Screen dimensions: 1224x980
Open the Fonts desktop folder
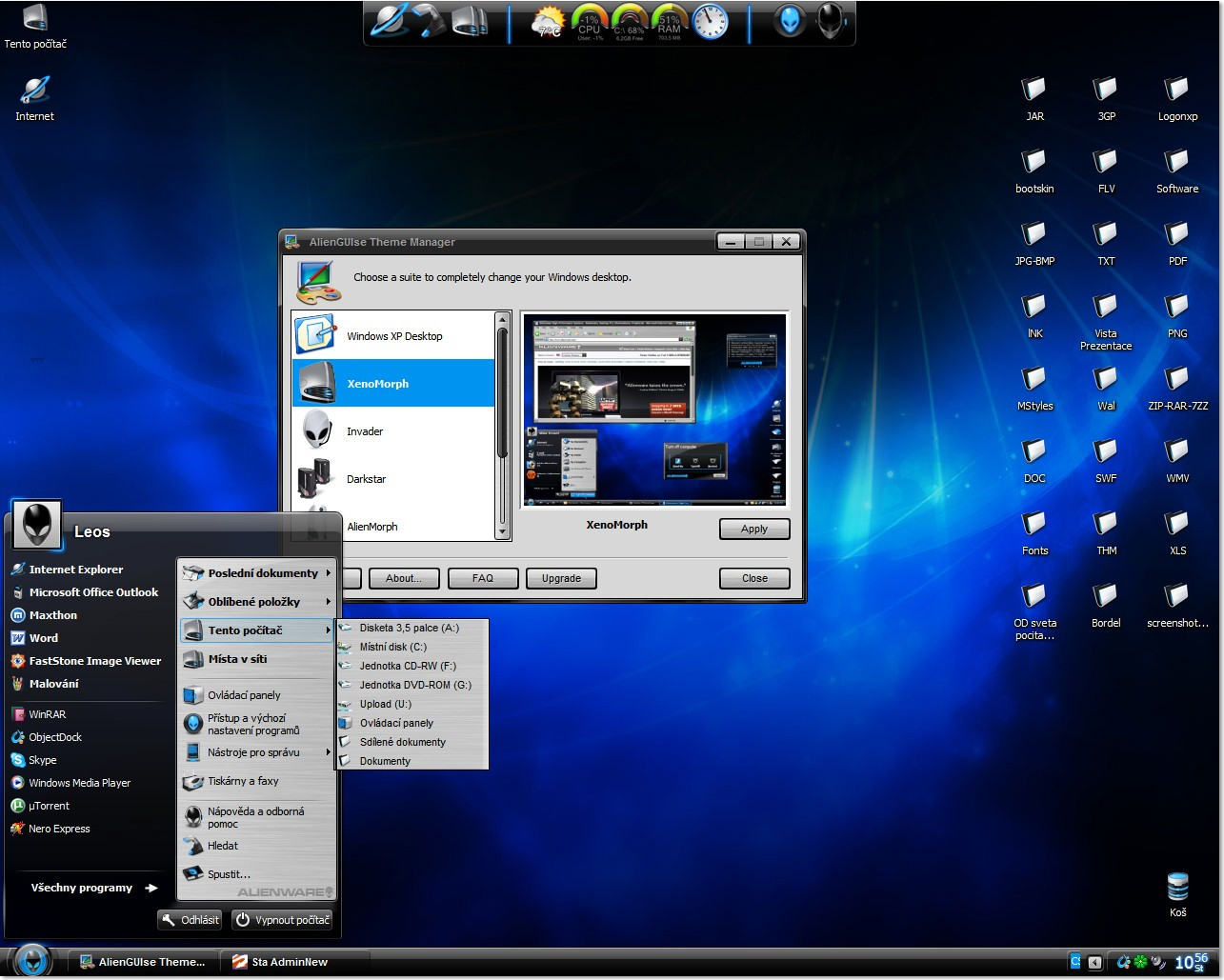point(1034,533)
